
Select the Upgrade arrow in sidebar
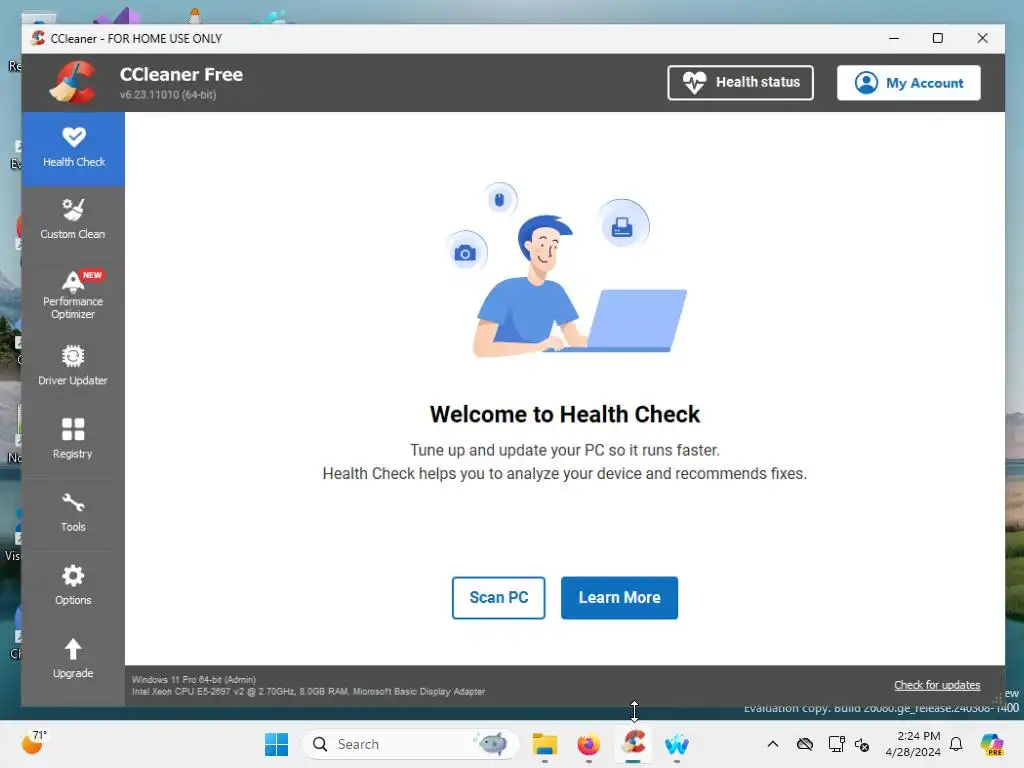click(x=73, y=659)
